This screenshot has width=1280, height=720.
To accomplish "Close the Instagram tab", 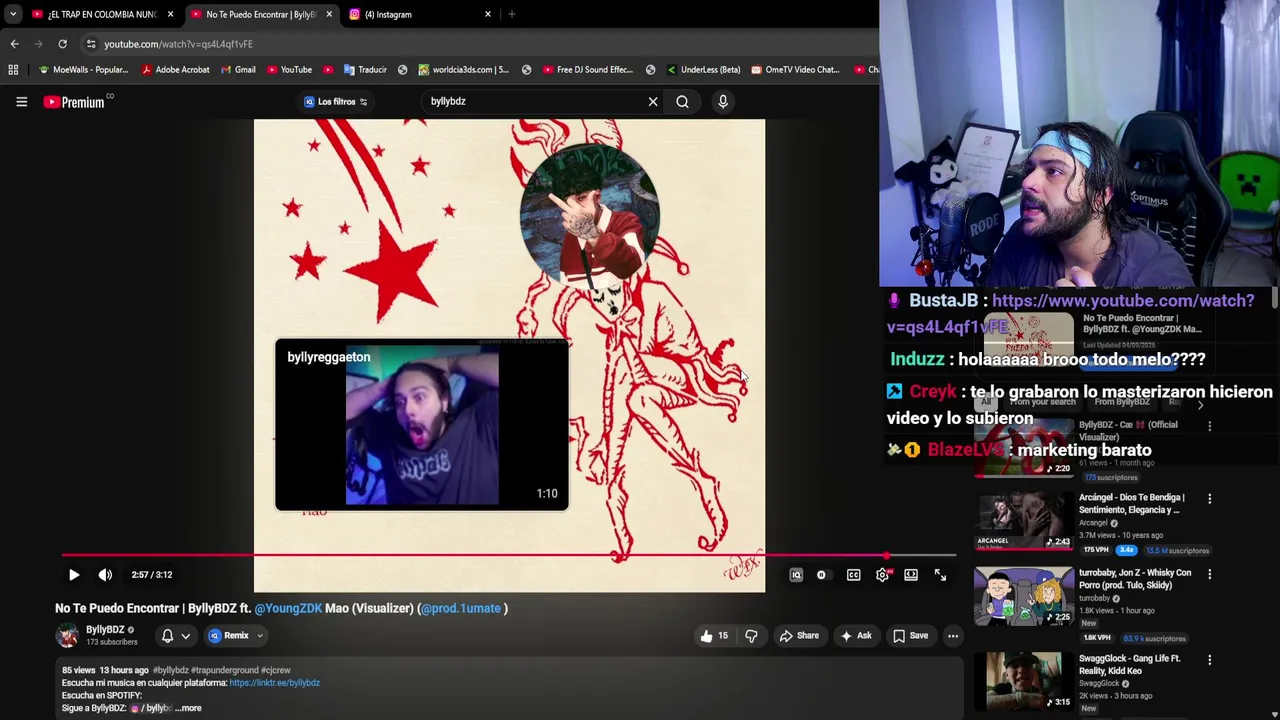I will click(x=488, y=14).
